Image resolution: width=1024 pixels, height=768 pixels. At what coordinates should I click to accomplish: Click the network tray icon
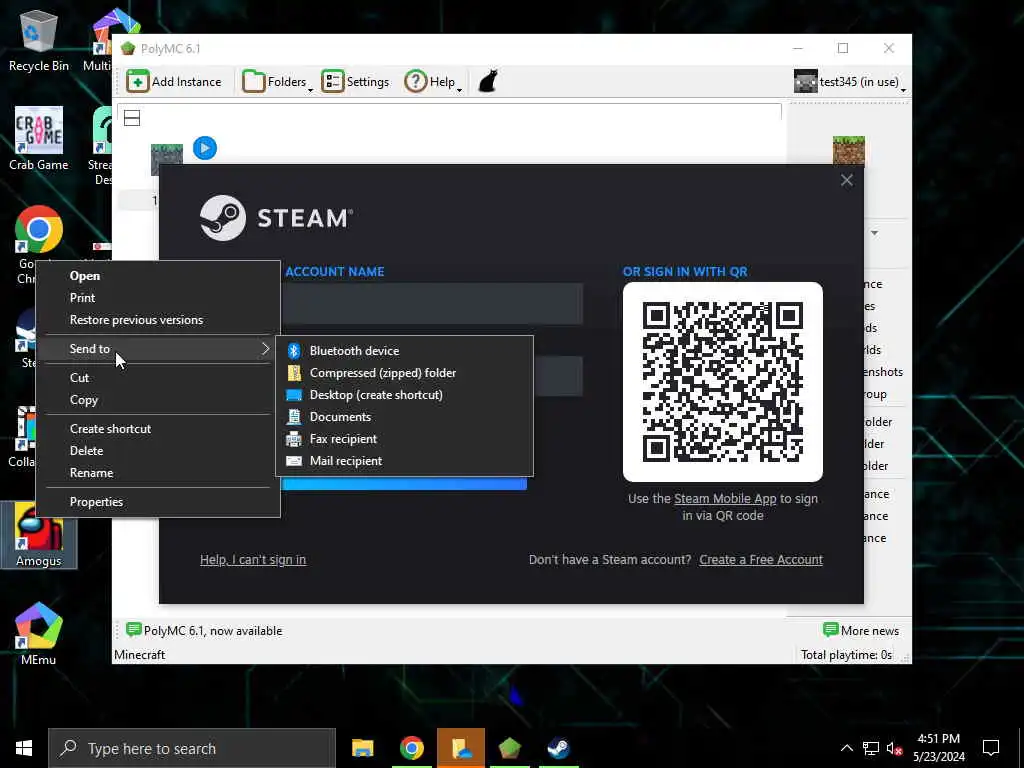click(871, 748)
